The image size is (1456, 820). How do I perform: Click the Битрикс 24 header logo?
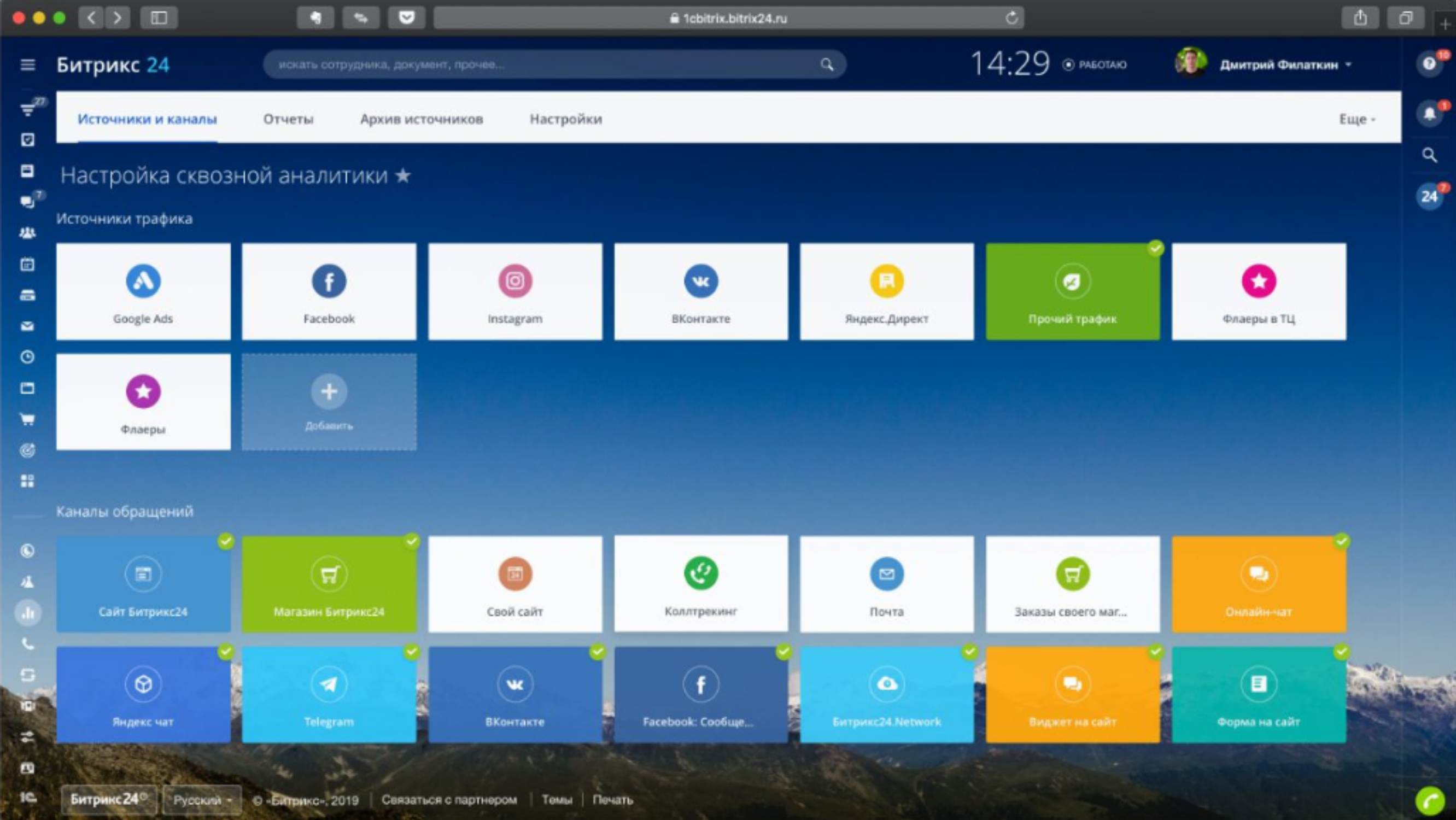tap(113, 65)
